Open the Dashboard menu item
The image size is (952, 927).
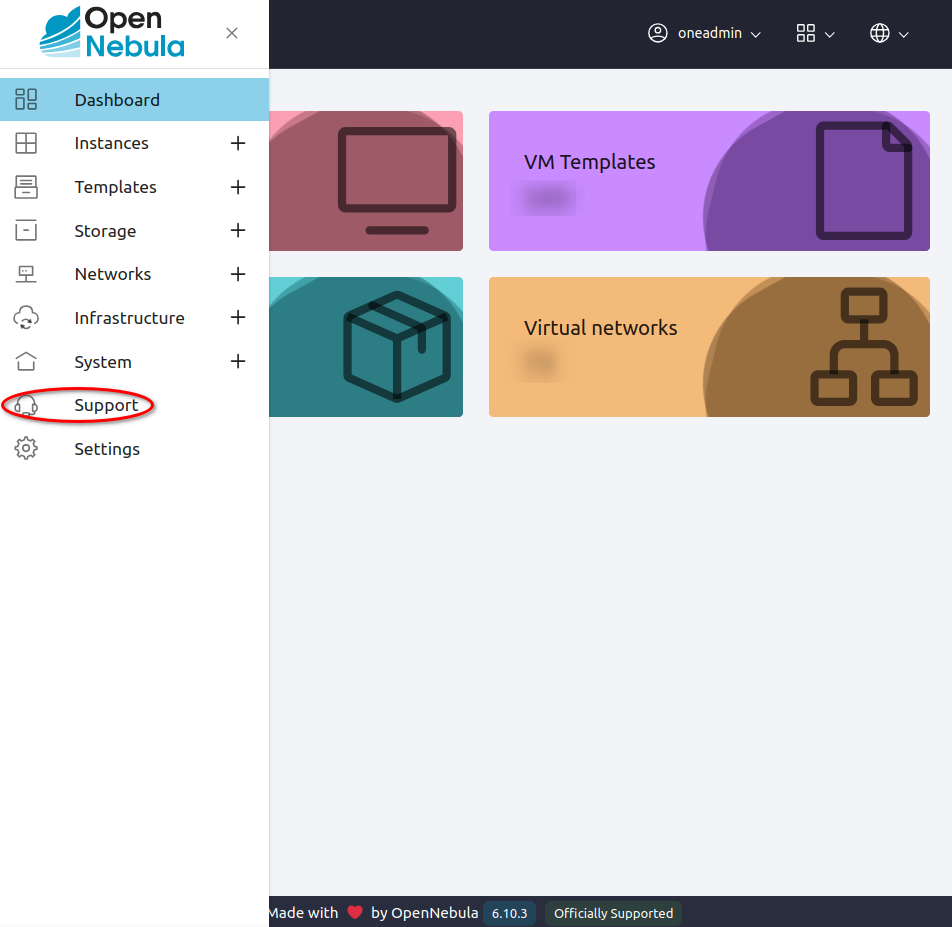coord(134,100)
